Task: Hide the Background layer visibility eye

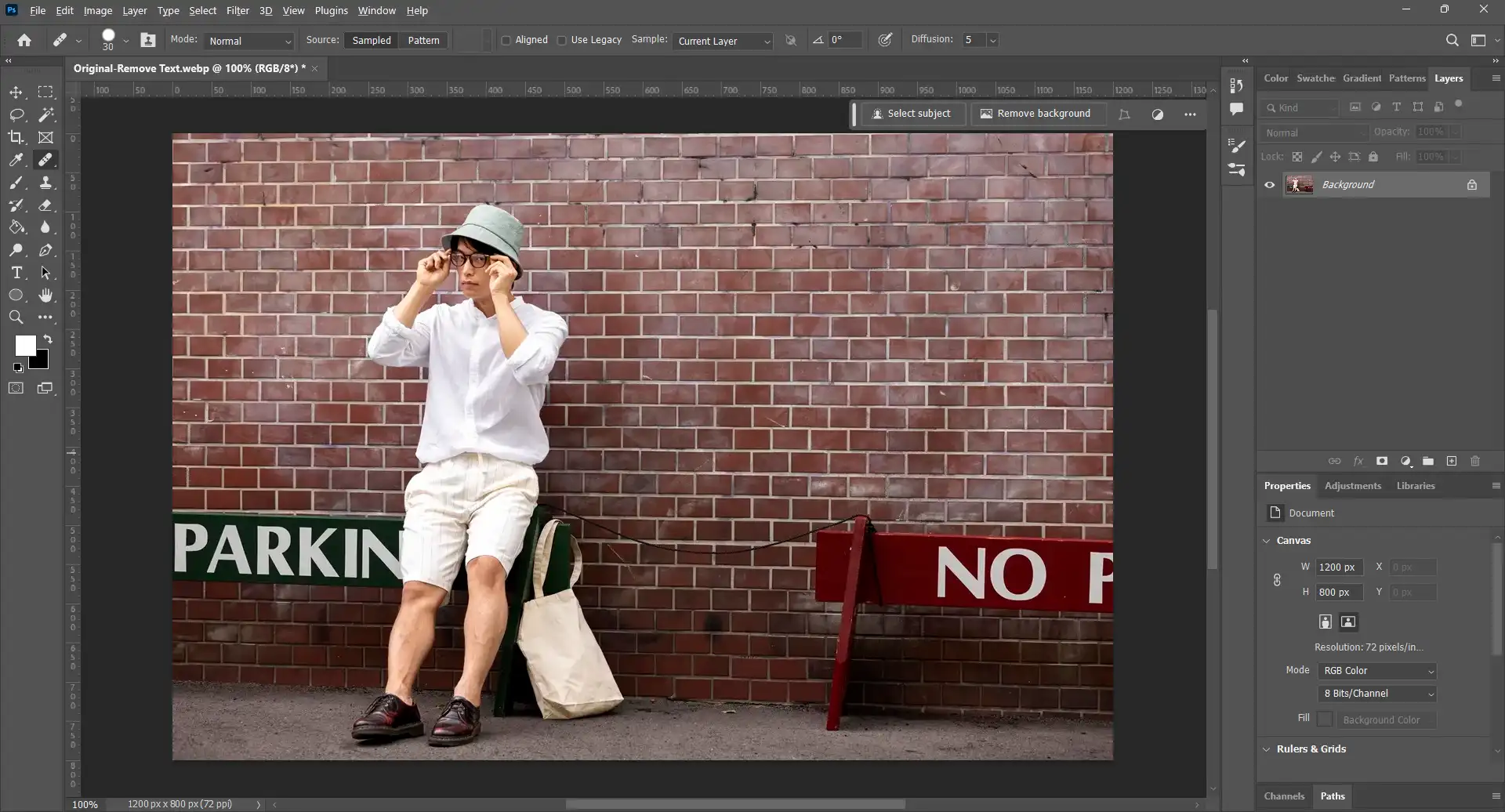Action: (x=1269, y=185)
